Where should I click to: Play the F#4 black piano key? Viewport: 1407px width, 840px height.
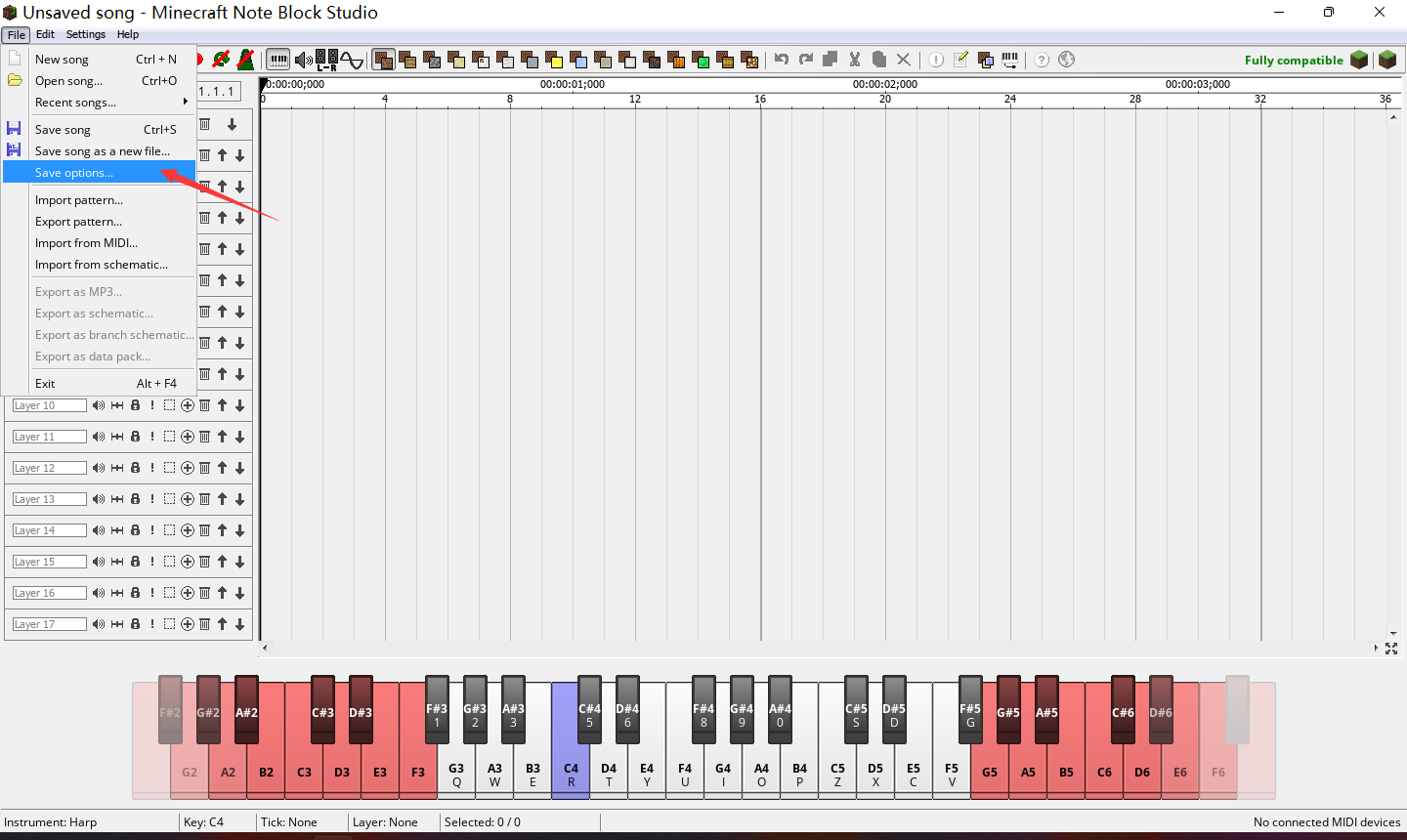tap(703, 709)
